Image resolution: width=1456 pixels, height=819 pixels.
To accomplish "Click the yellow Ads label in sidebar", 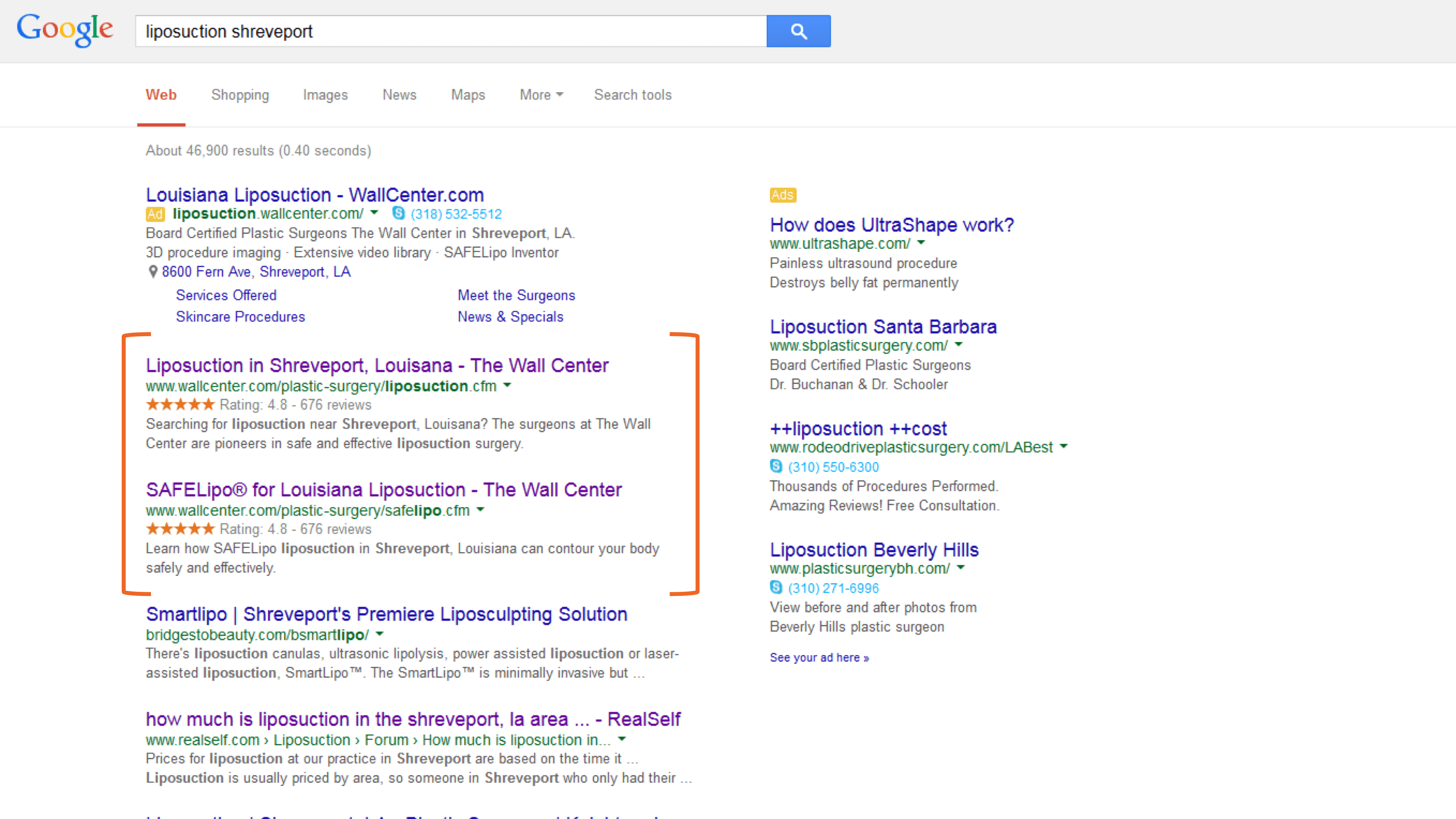I will pos(782,195).
